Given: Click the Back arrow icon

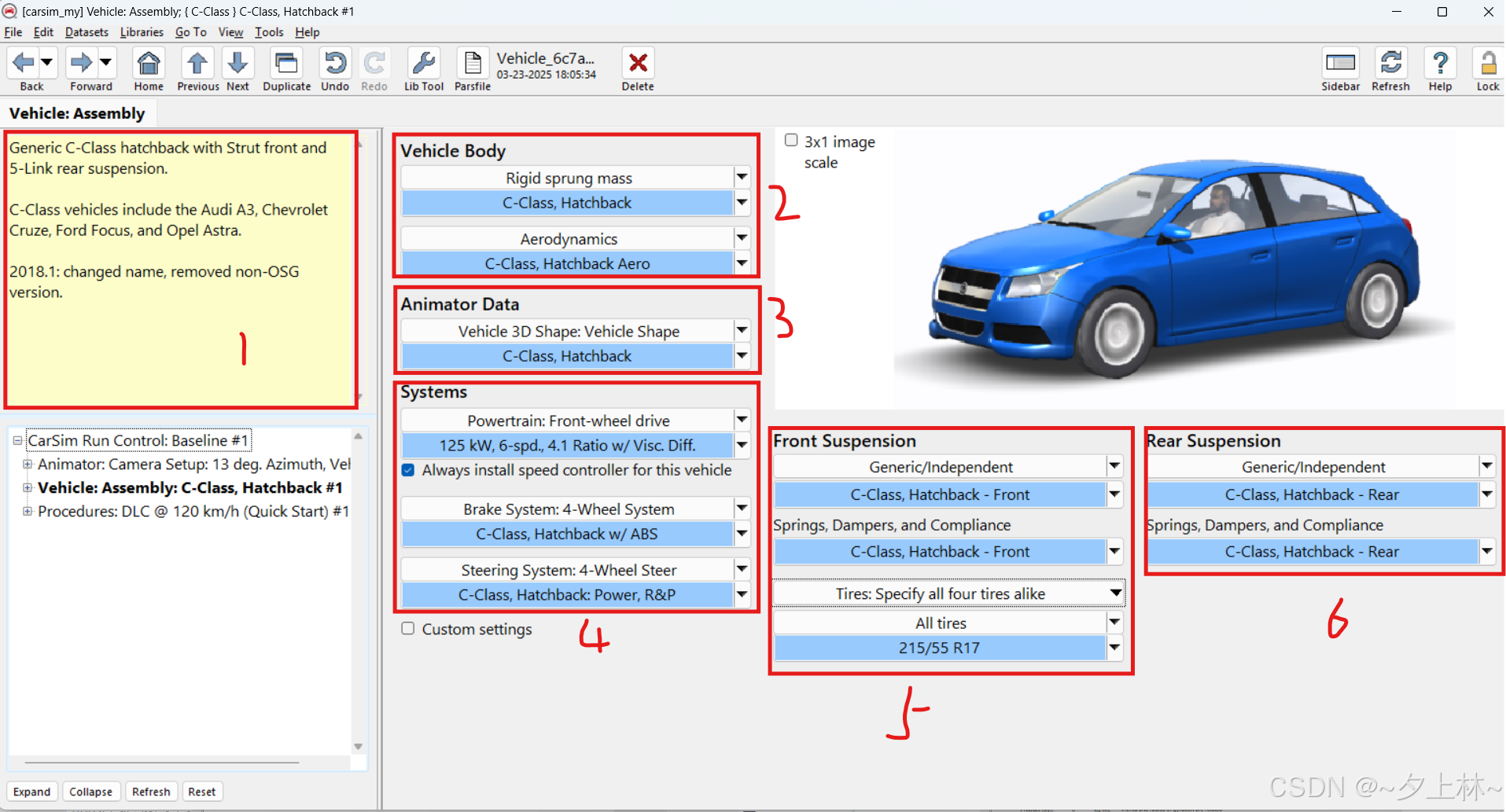Looking at the screenshot, I should coord(24,62).
